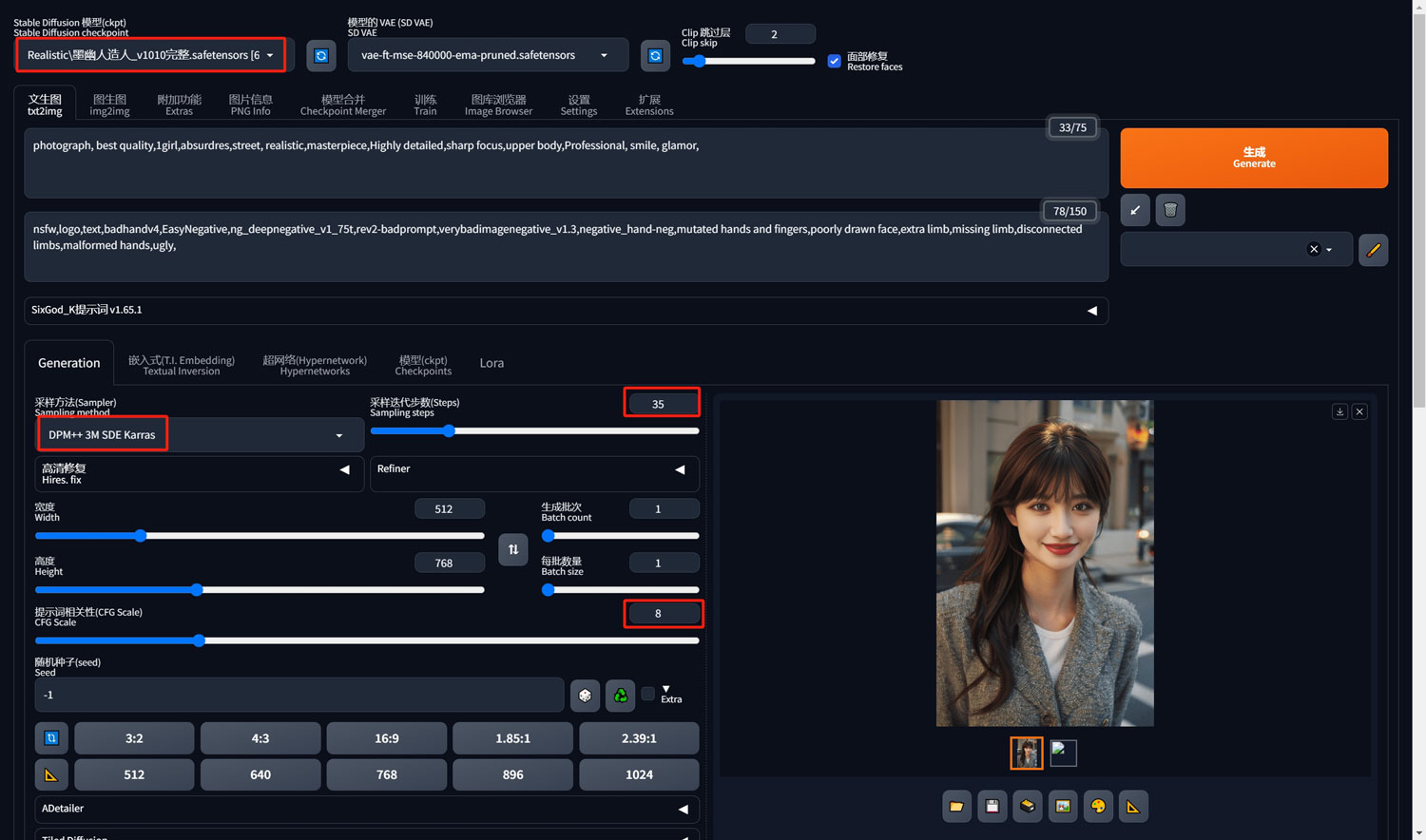This screenshot has height=840, width=1426.
Task: Randomize seed with the dice icon
Action: tap(585, 696)
